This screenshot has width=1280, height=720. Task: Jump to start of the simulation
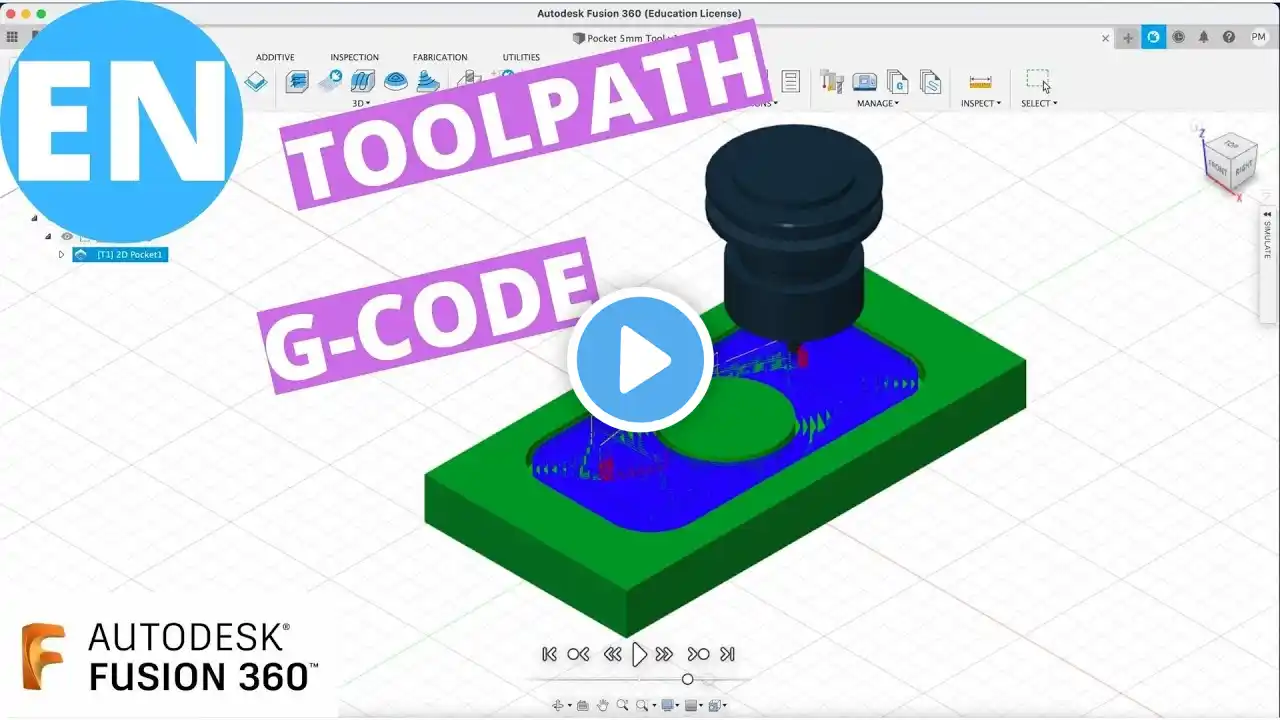pyautogui.click(x=549, y=654)
